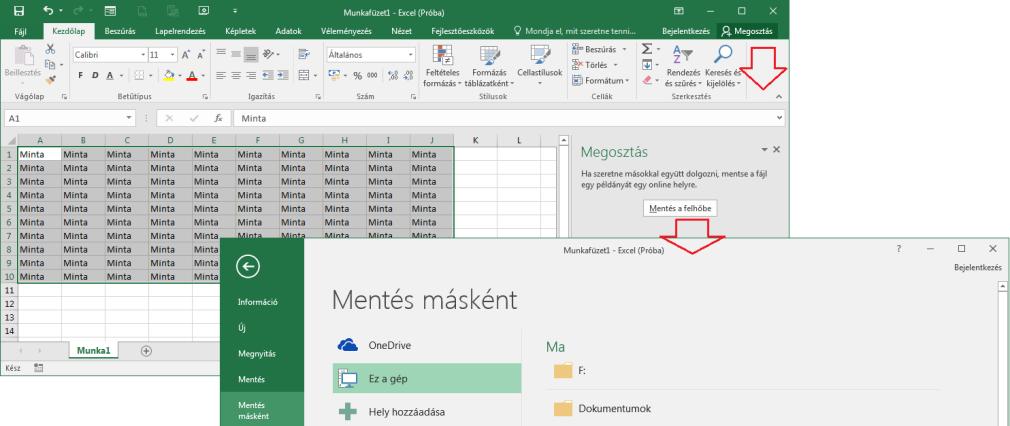Apply the yellow fill color bucket
This screenshot has width=1010, height=426.
(169, 75)
